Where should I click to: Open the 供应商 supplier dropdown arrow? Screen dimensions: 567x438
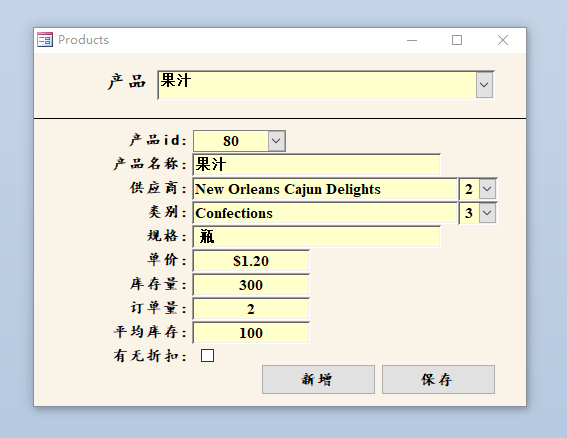point(487,189)
